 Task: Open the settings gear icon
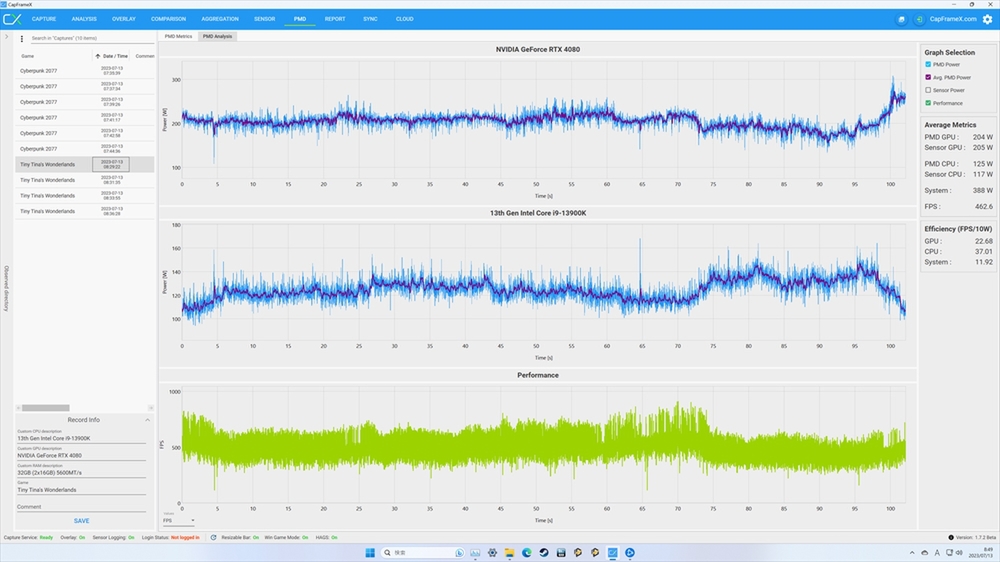[x=987, y=19]
